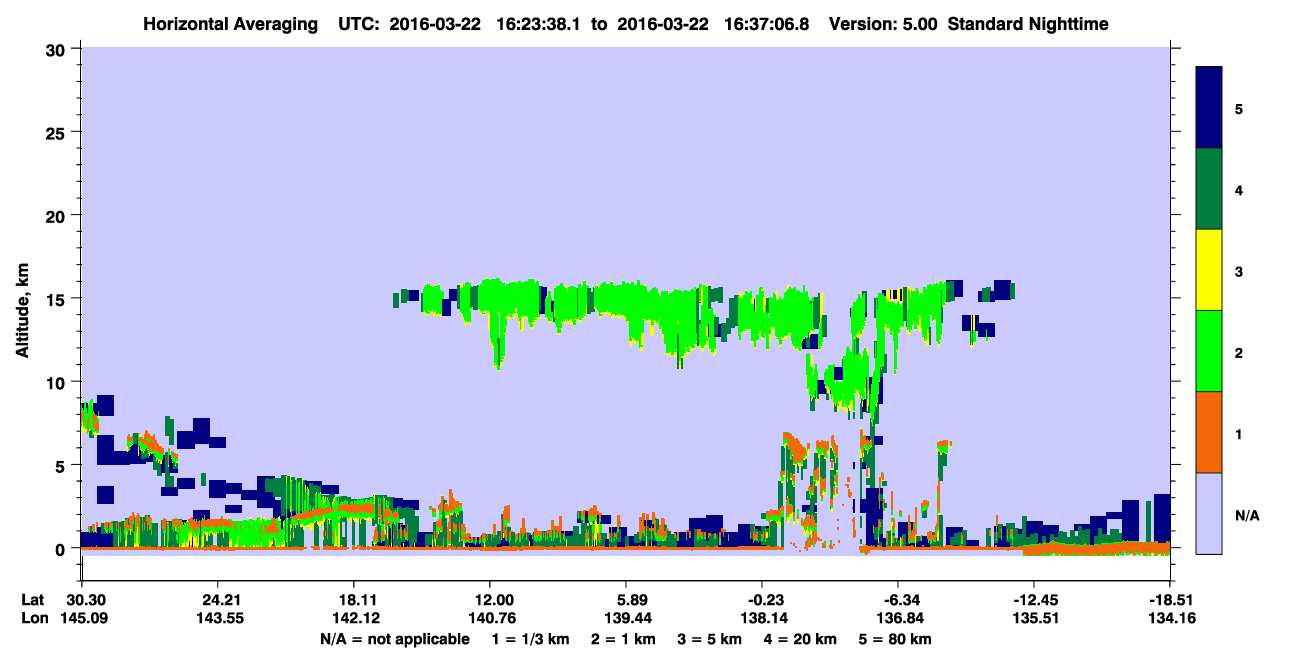
Task: Click the yellow color bar segment 3
Action: (x=1209, y=270)
